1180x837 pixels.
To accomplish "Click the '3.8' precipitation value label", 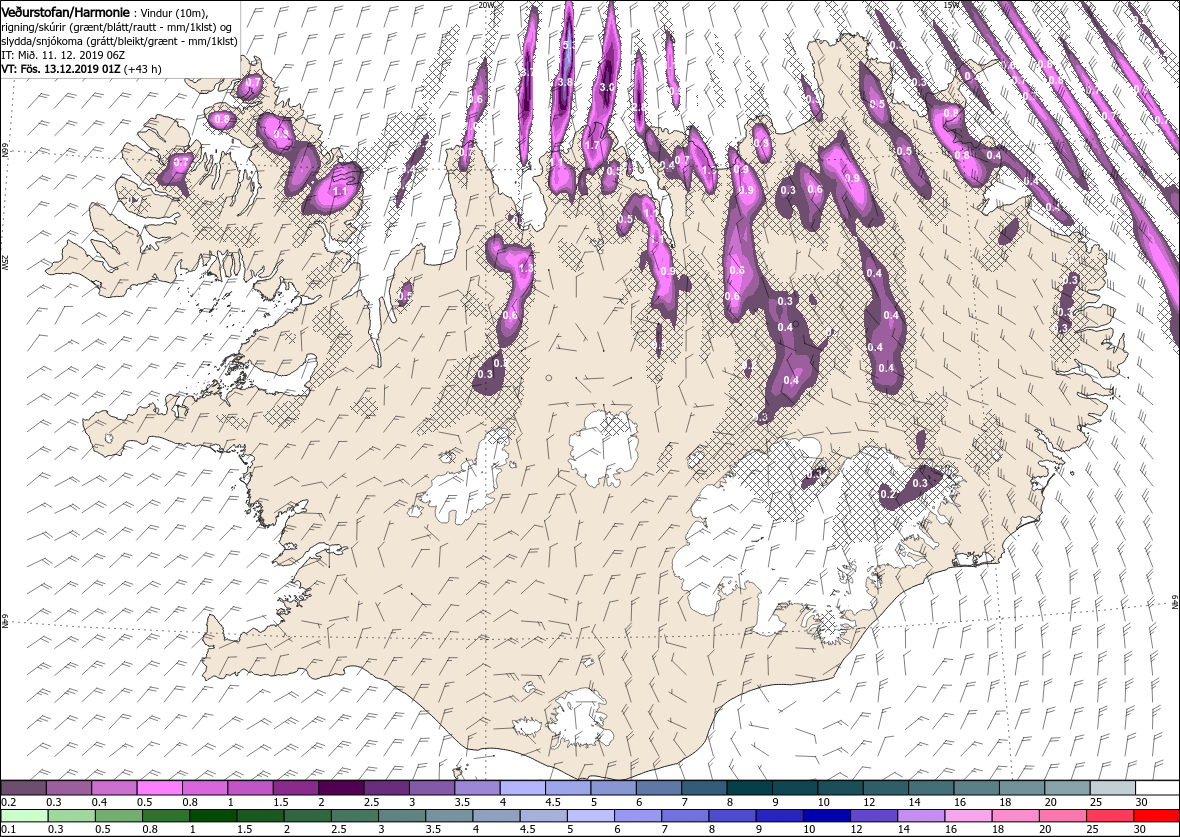I will click(x=565, y=82).
